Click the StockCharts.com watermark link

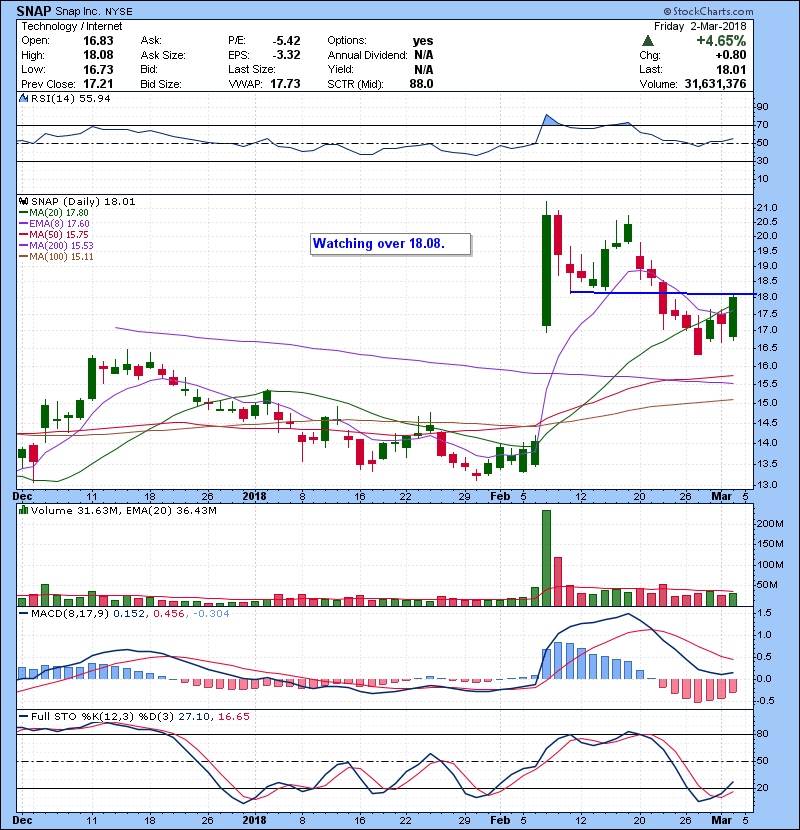(708, 11)
